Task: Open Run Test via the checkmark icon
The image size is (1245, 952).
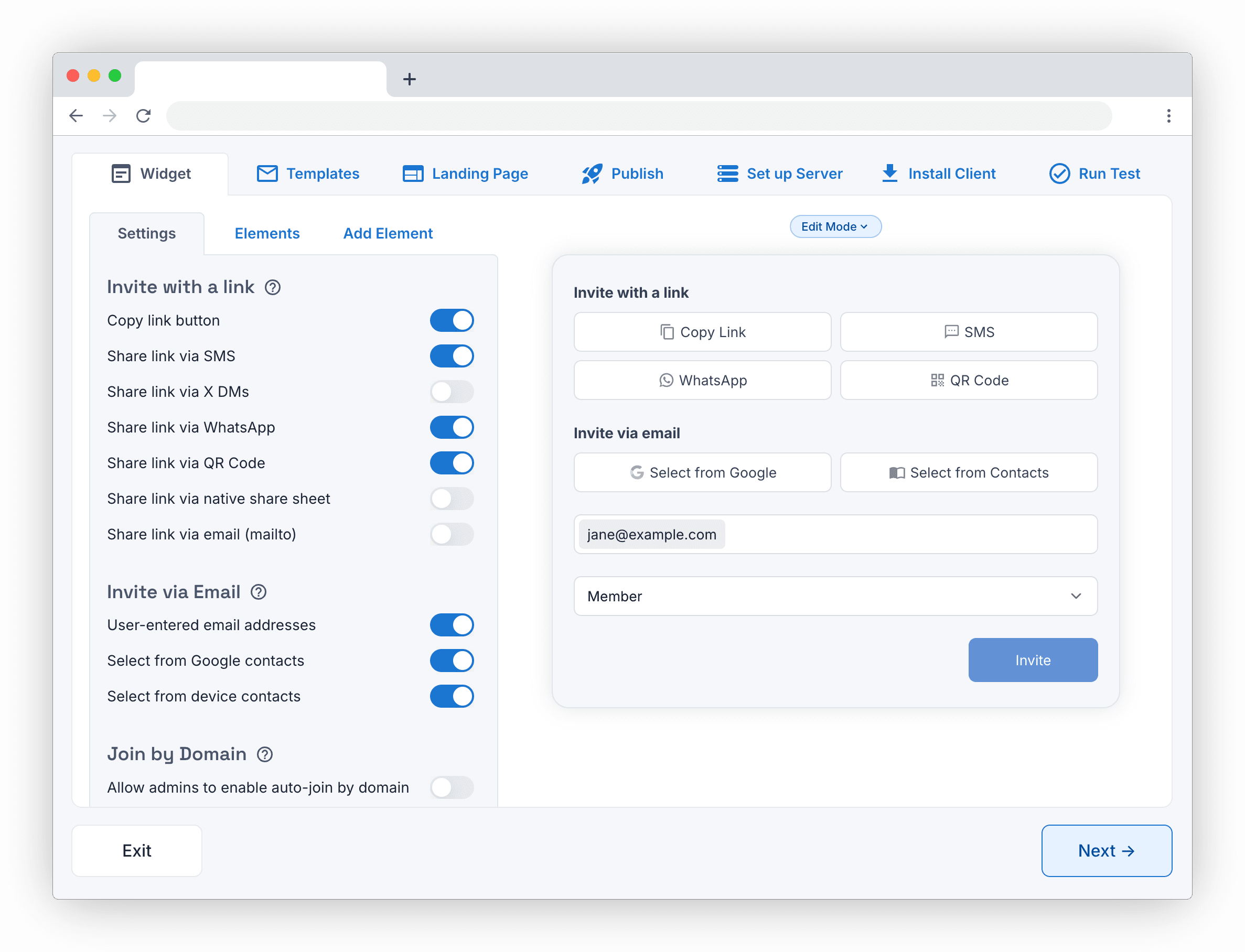Action: [x=1059, y=174]
